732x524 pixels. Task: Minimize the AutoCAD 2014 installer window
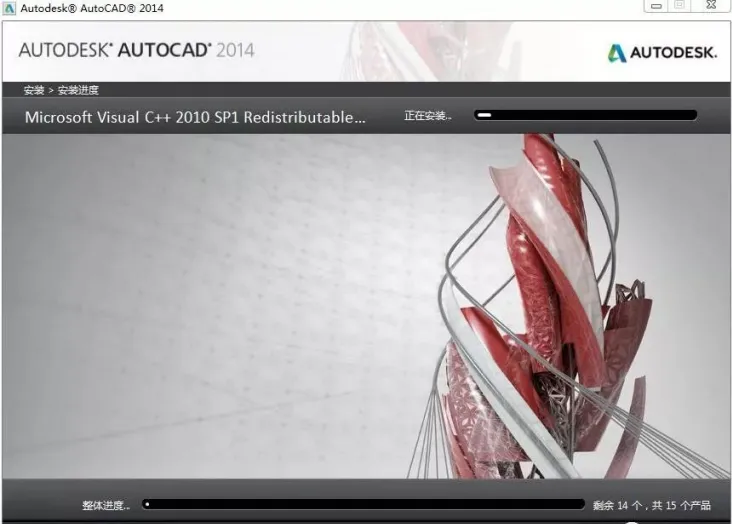[x=656, y=6]
